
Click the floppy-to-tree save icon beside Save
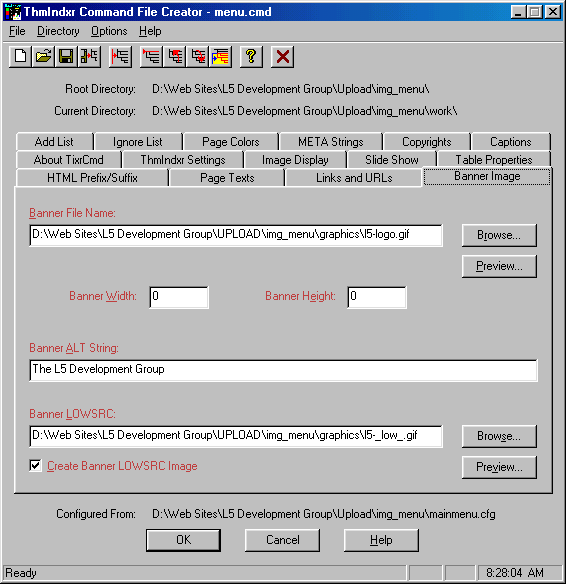(x=89, y=57)
